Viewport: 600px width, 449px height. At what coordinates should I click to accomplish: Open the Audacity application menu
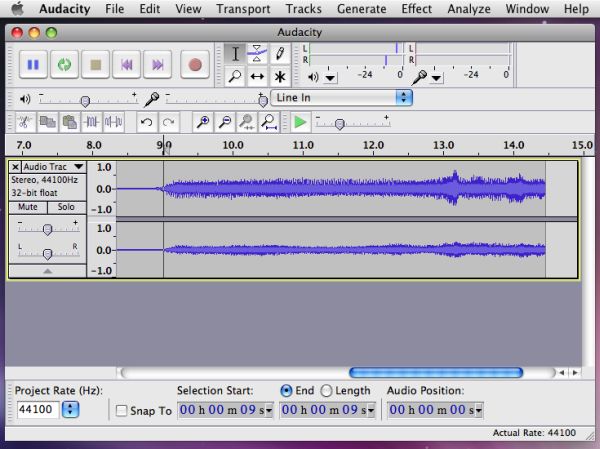(65, 9)
